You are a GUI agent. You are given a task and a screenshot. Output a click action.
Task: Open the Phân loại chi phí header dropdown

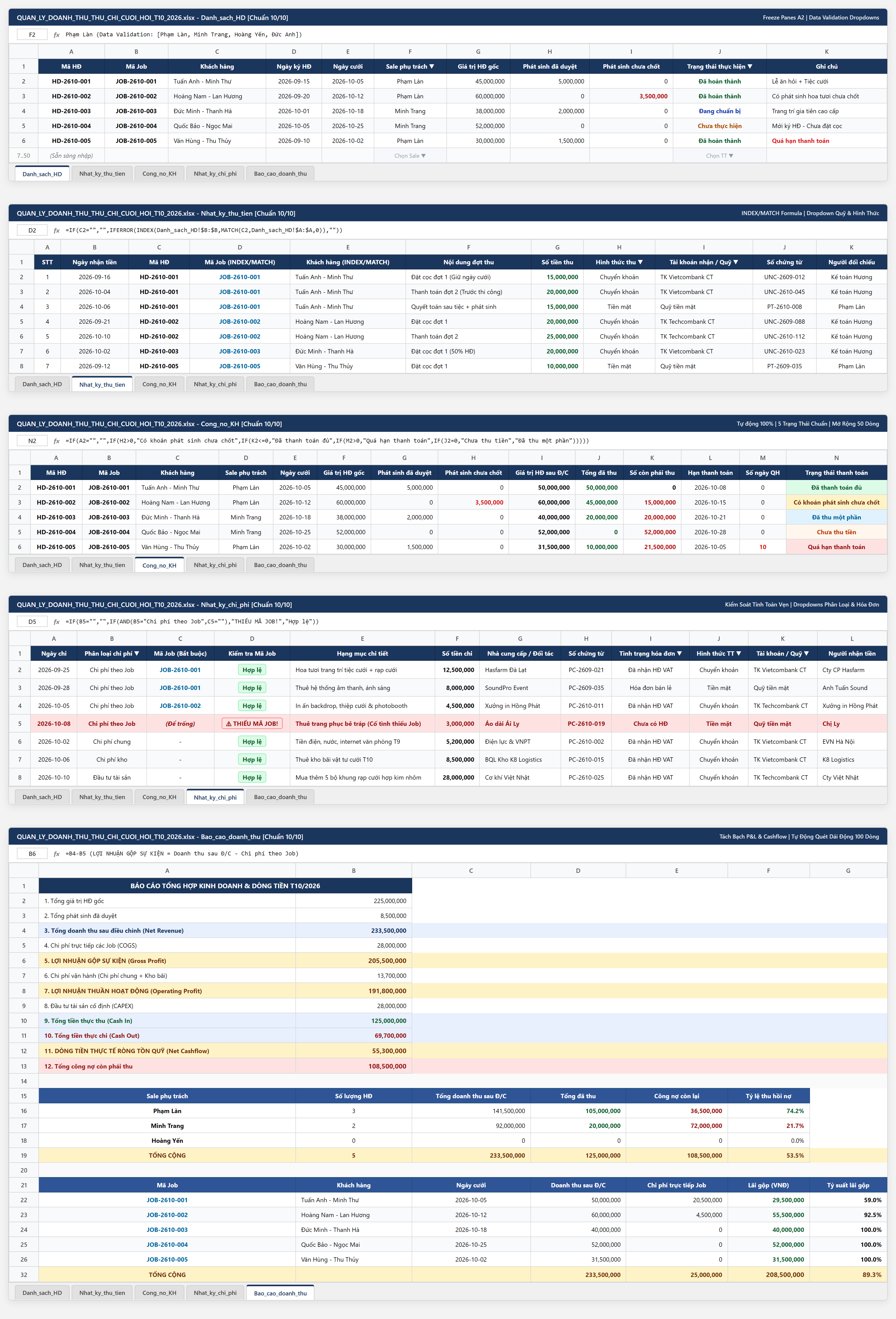click(x=137, y=653)
